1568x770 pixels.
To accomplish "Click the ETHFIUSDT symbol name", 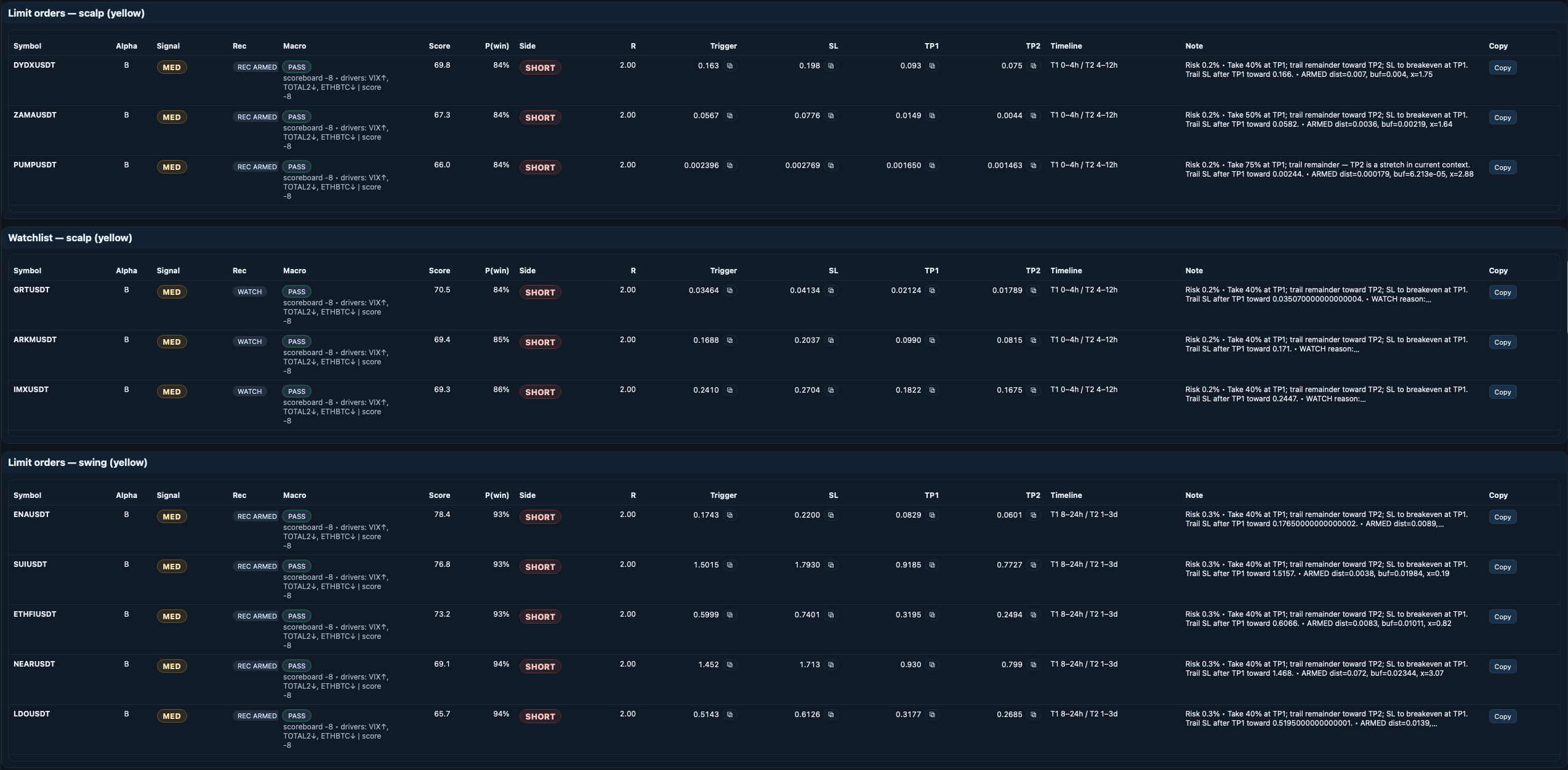I will click(x=34, y=614).
